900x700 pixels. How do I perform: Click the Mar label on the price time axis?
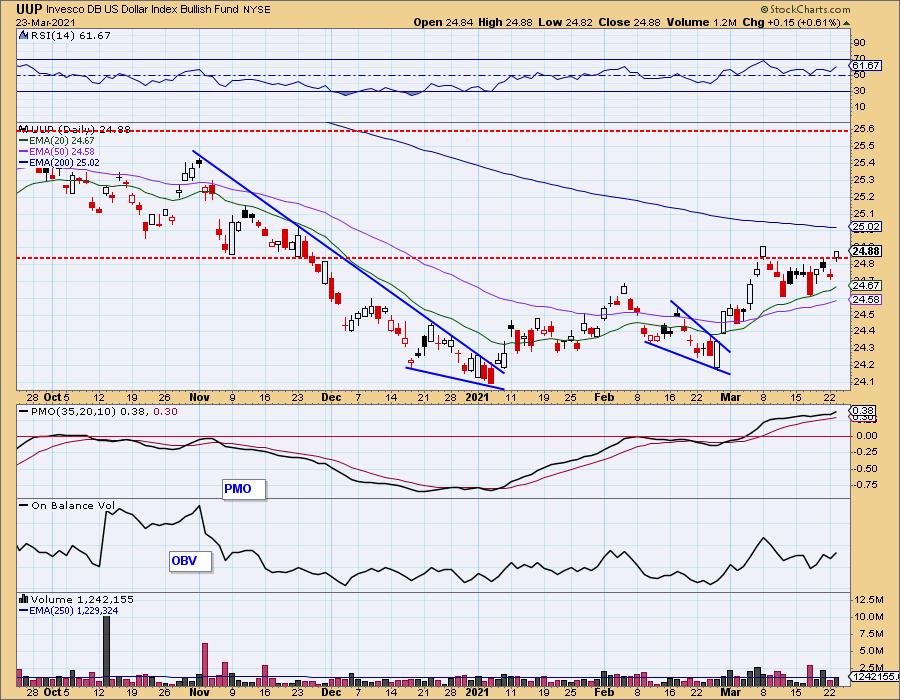[x=730, y=397]
